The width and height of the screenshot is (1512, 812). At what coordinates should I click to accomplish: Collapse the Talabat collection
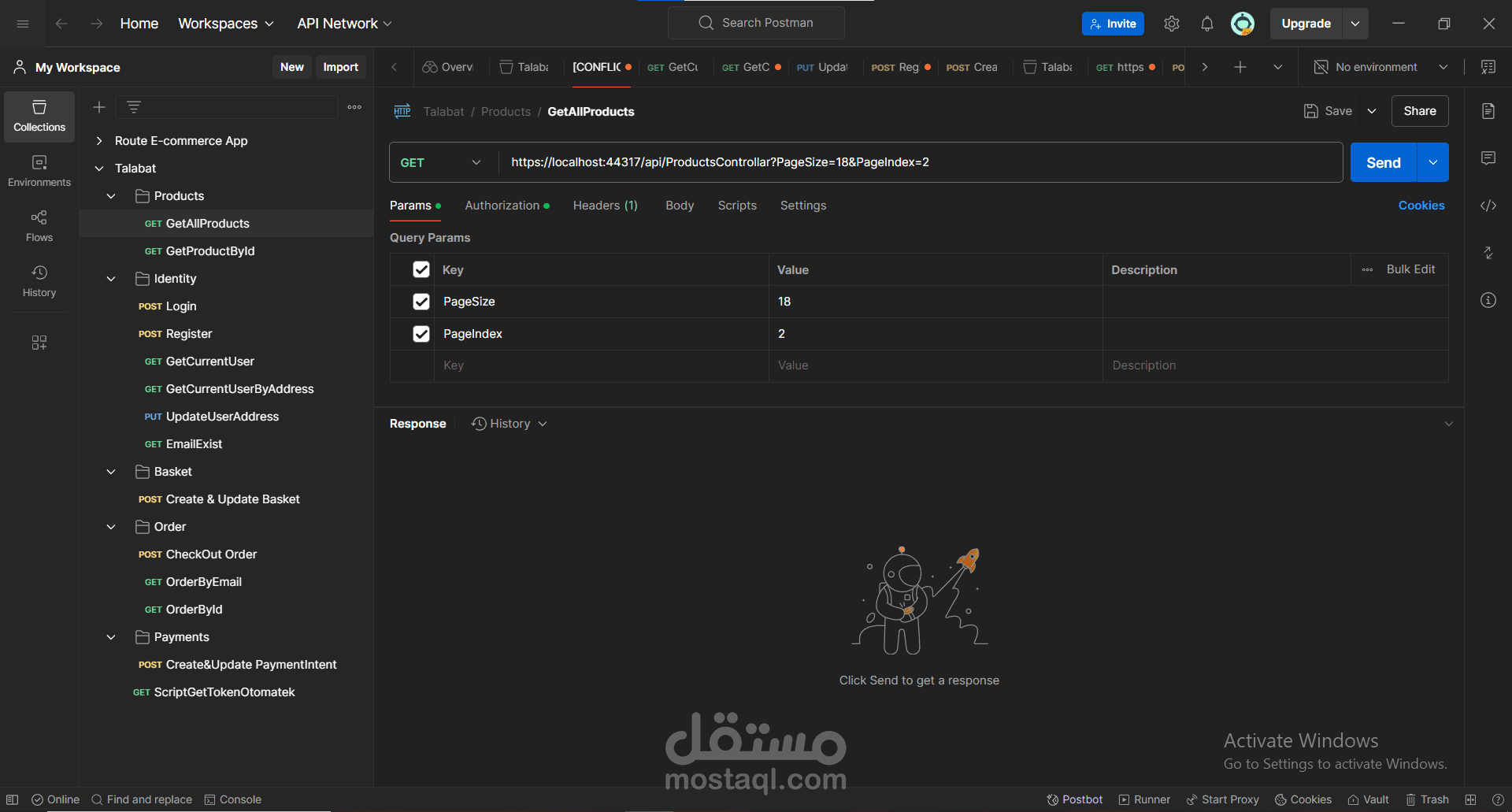click(99, 169)
